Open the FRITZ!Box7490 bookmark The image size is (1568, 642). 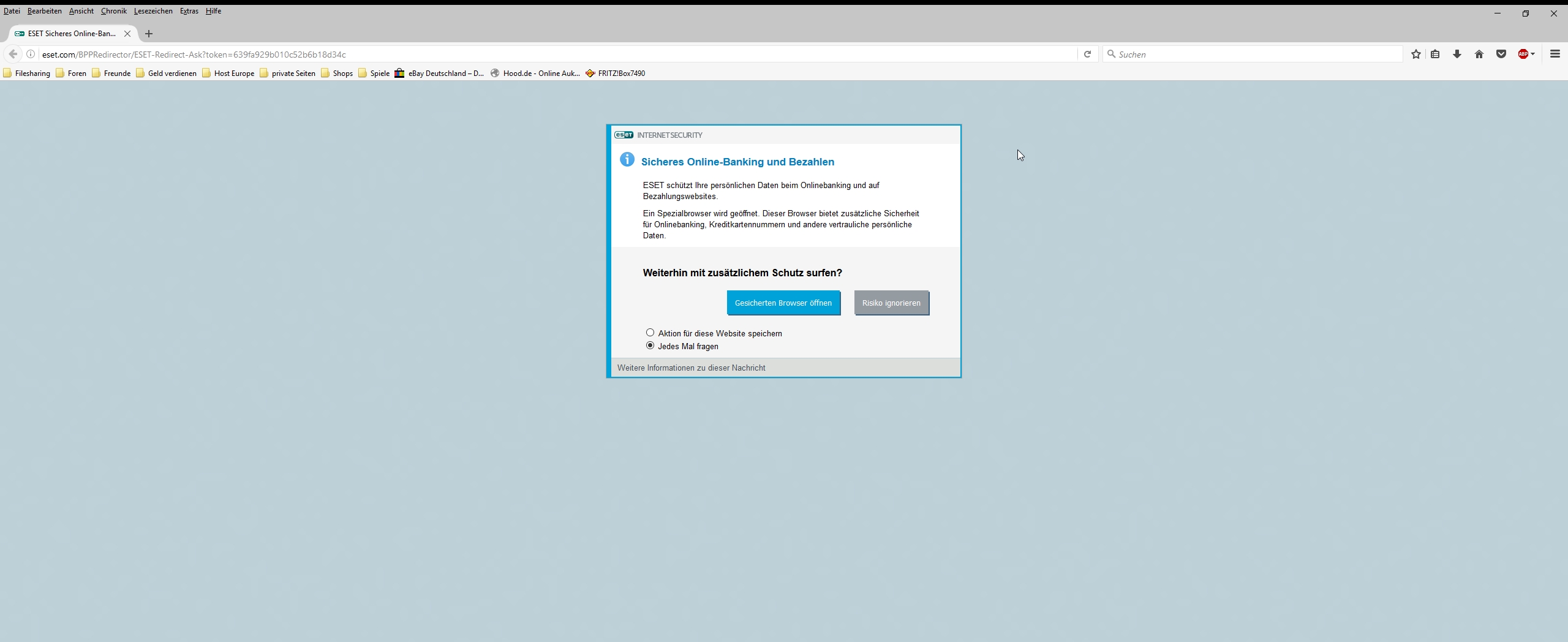coord(615,73)
